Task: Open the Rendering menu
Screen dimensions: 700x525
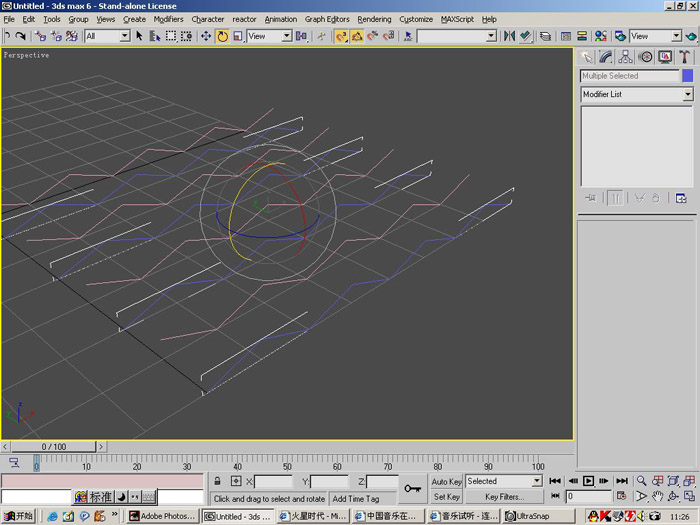Action: click(x=374, y=19)
